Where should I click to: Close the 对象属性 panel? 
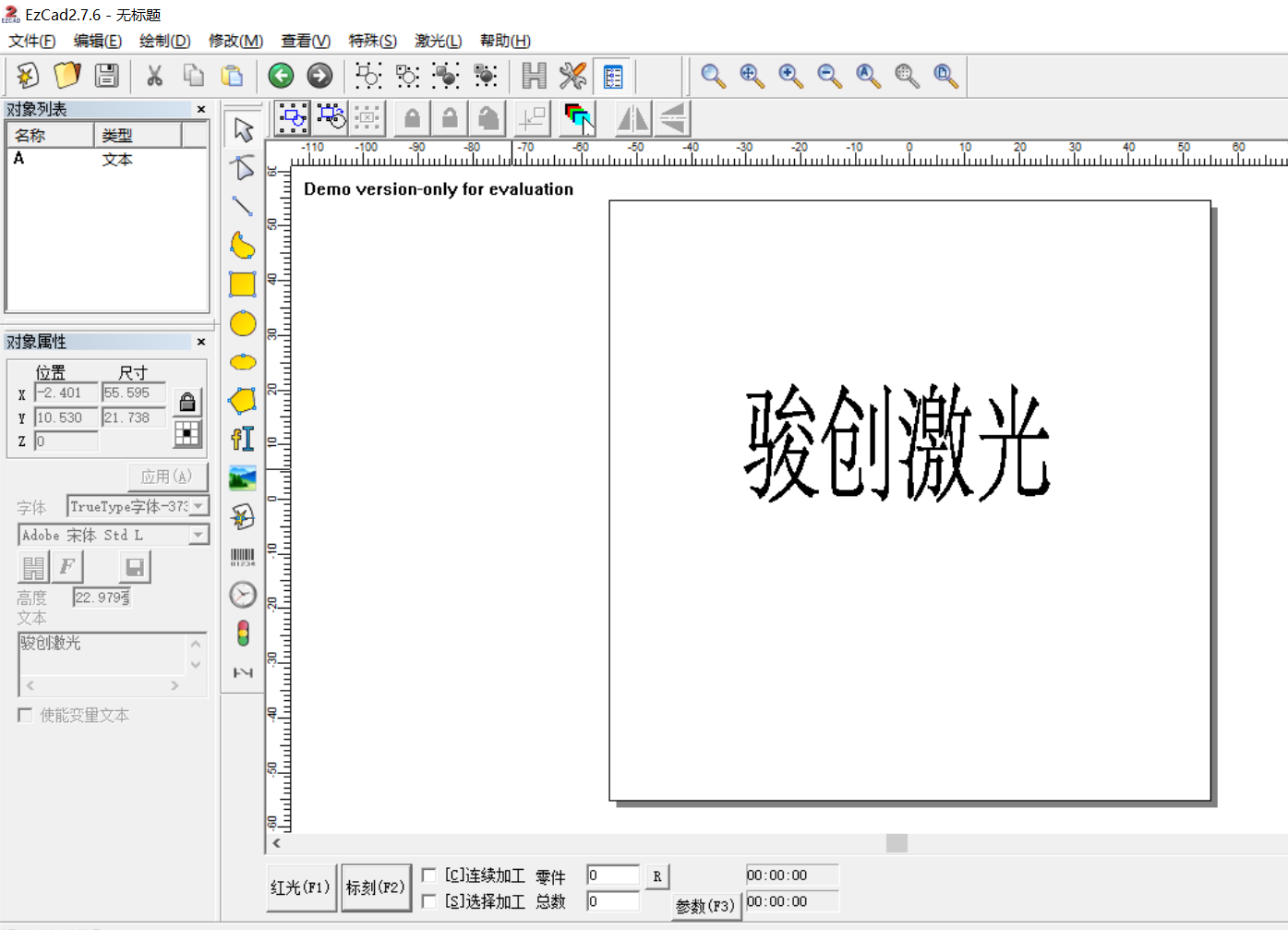(x=201, y=342)
